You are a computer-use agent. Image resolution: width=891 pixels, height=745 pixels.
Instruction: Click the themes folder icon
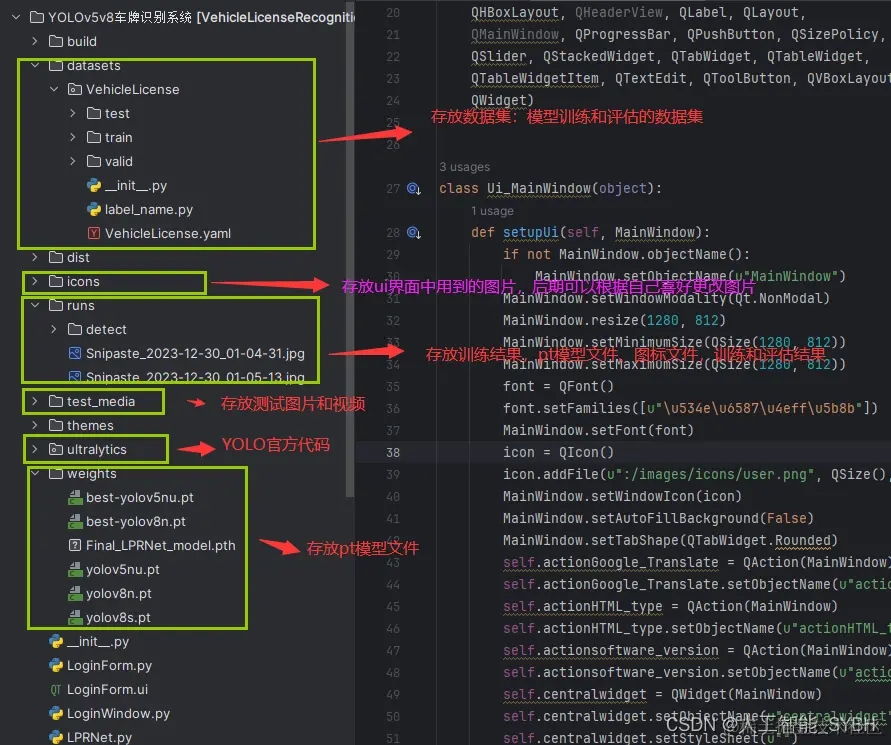point(56,425)
